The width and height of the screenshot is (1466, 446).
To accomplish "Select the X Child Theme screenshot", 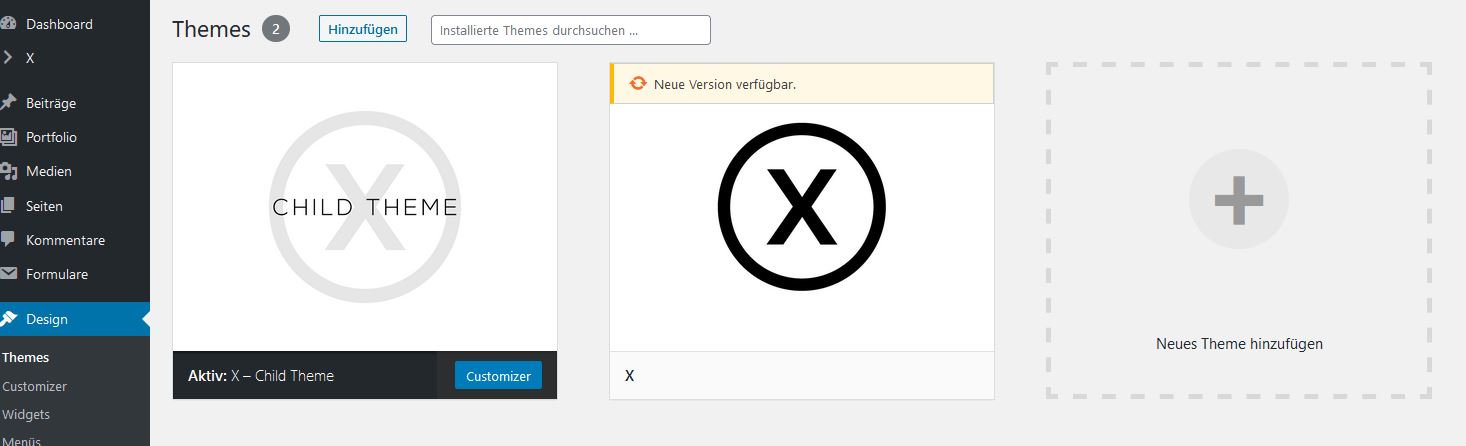I will [x=364, y=207].
